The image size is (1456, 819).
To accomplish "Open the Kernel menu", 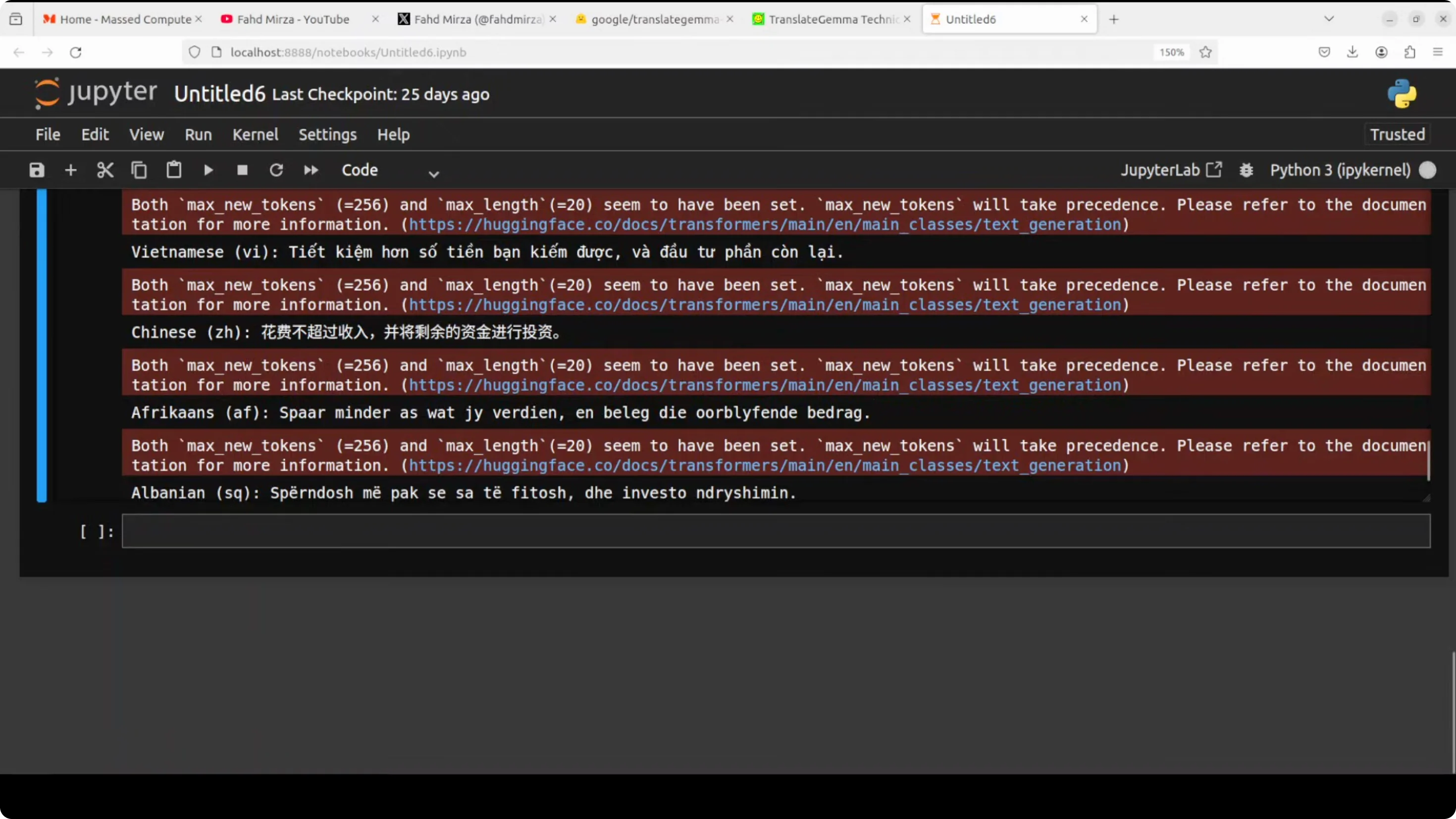I will tap(256, 135).
